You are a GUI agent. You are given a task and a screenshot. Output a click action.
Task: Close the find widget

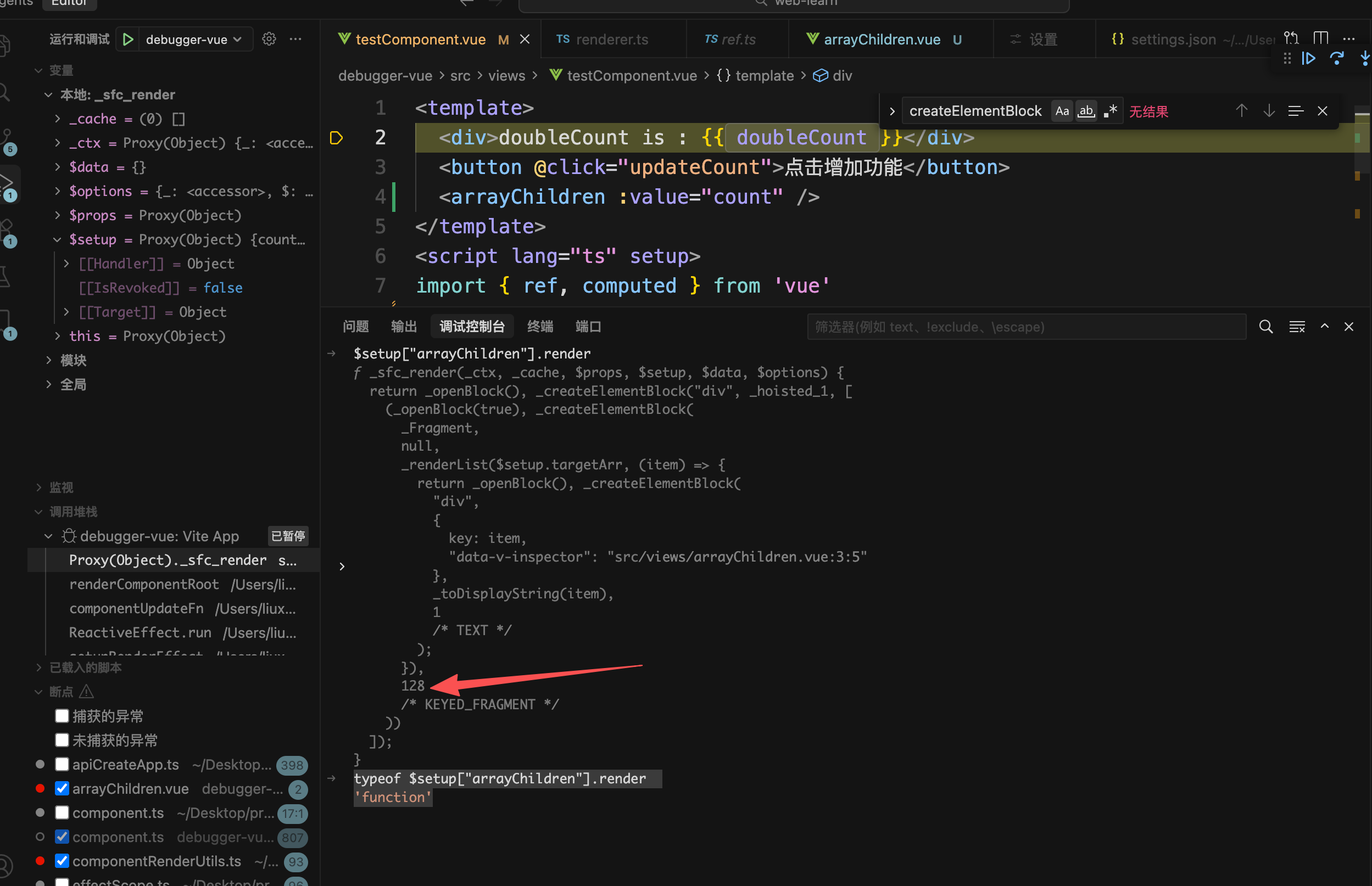(x=1323, y=110)
